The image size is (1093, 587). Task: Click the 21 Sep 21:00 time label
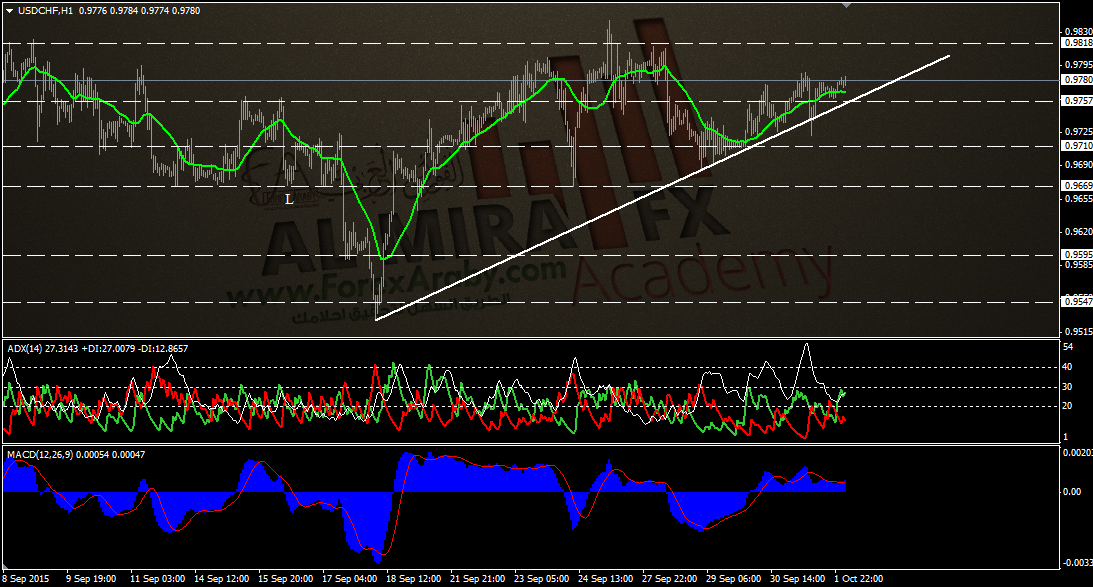(477, 579)
